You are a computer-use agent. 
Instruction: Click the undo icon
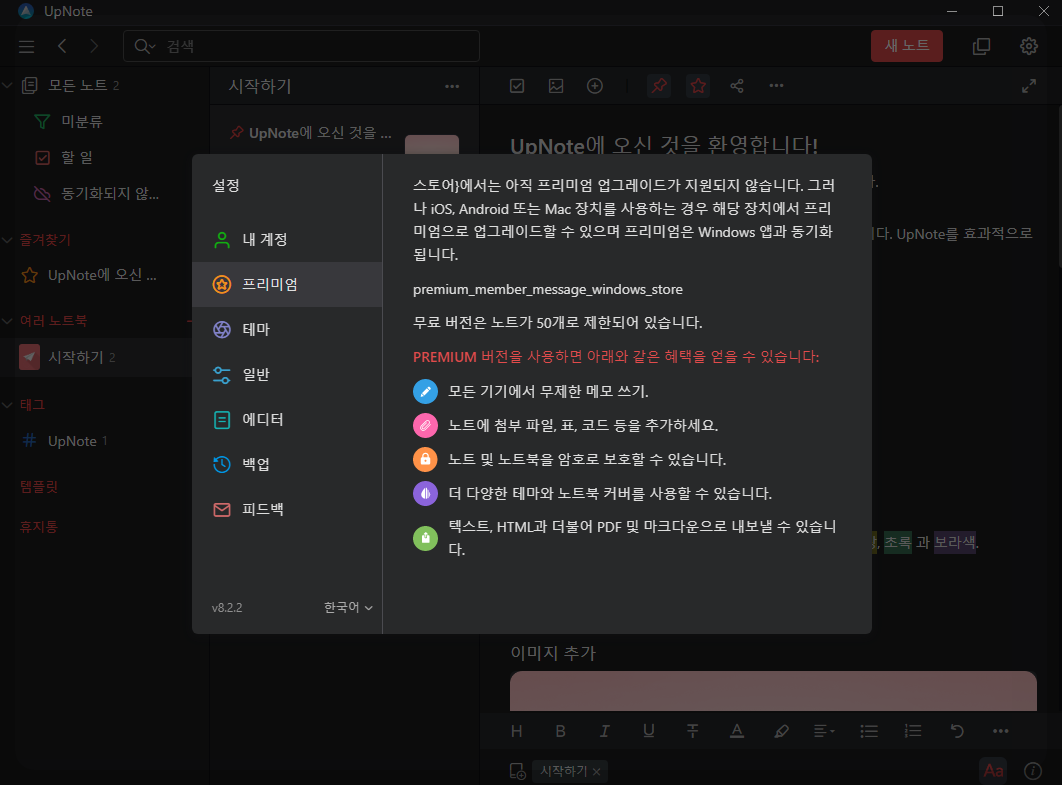click(957, 731)
